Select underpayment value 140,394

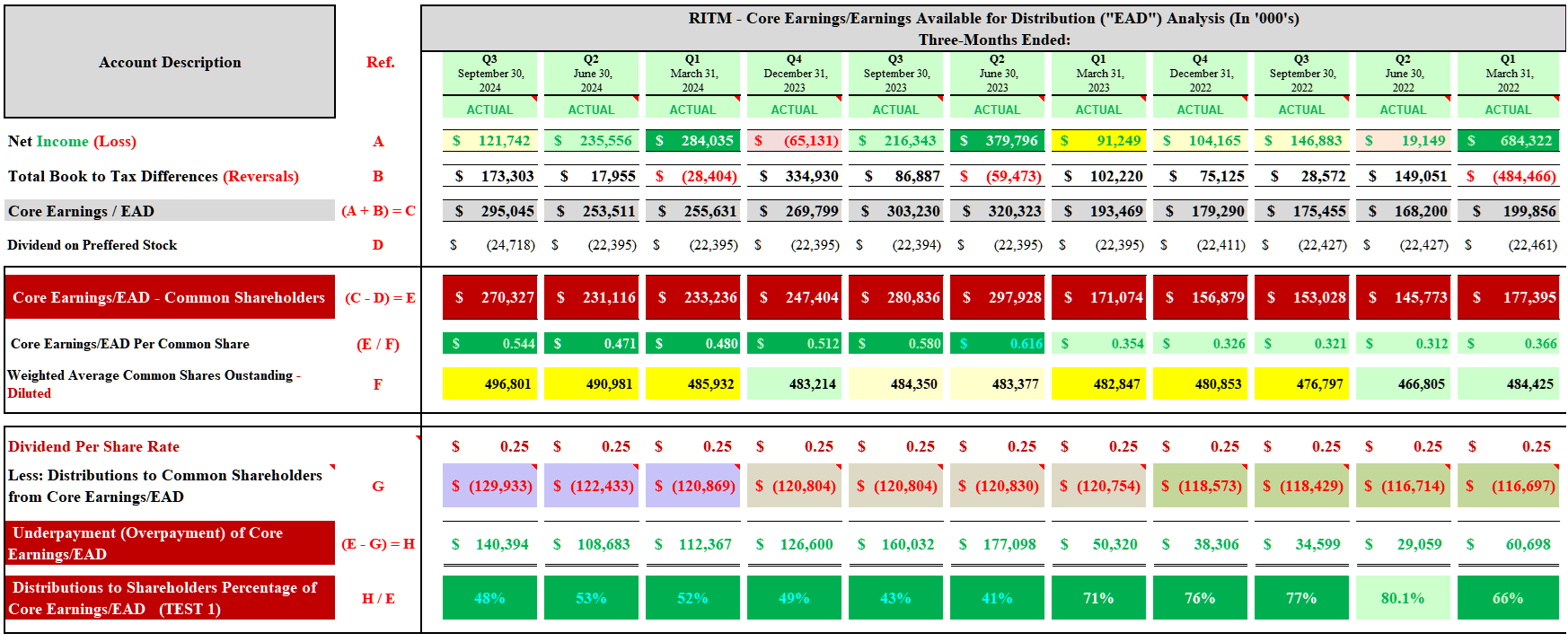[489, 544]
